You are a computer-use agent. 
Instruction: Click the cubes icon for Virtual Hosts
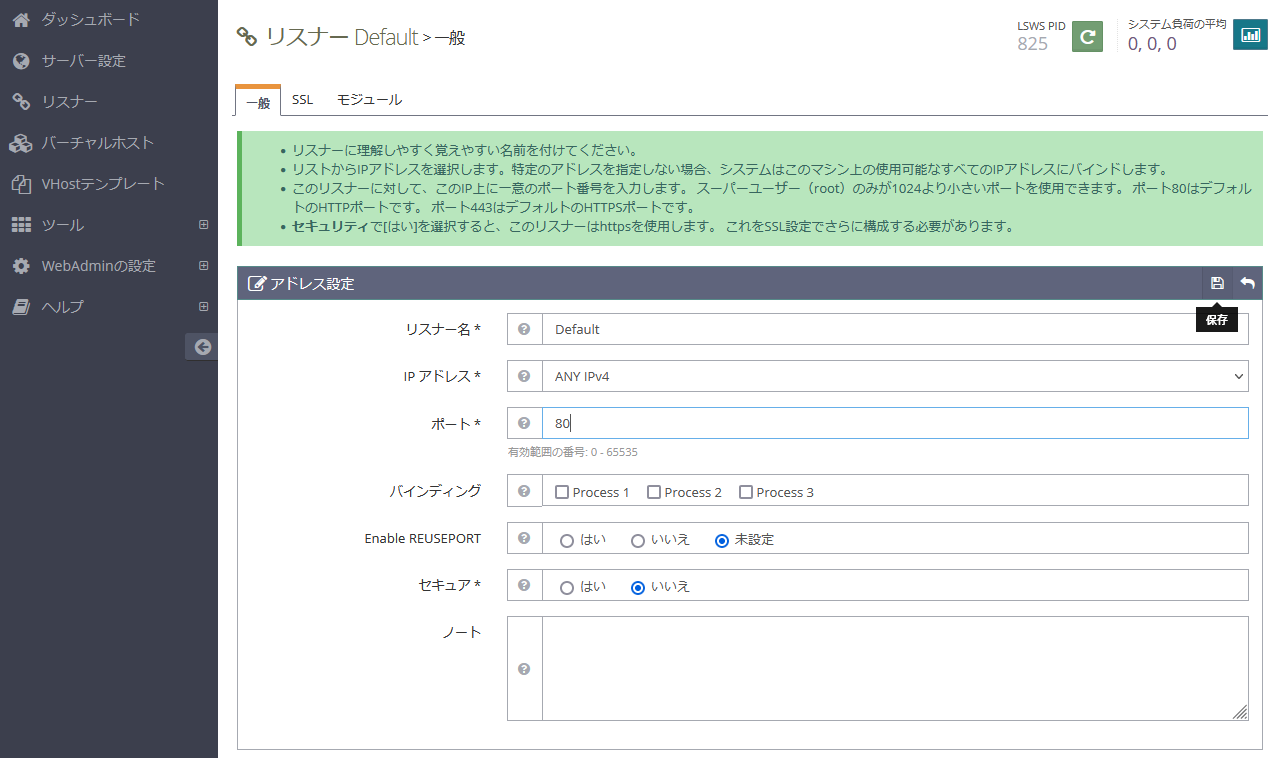click(21, 143)
